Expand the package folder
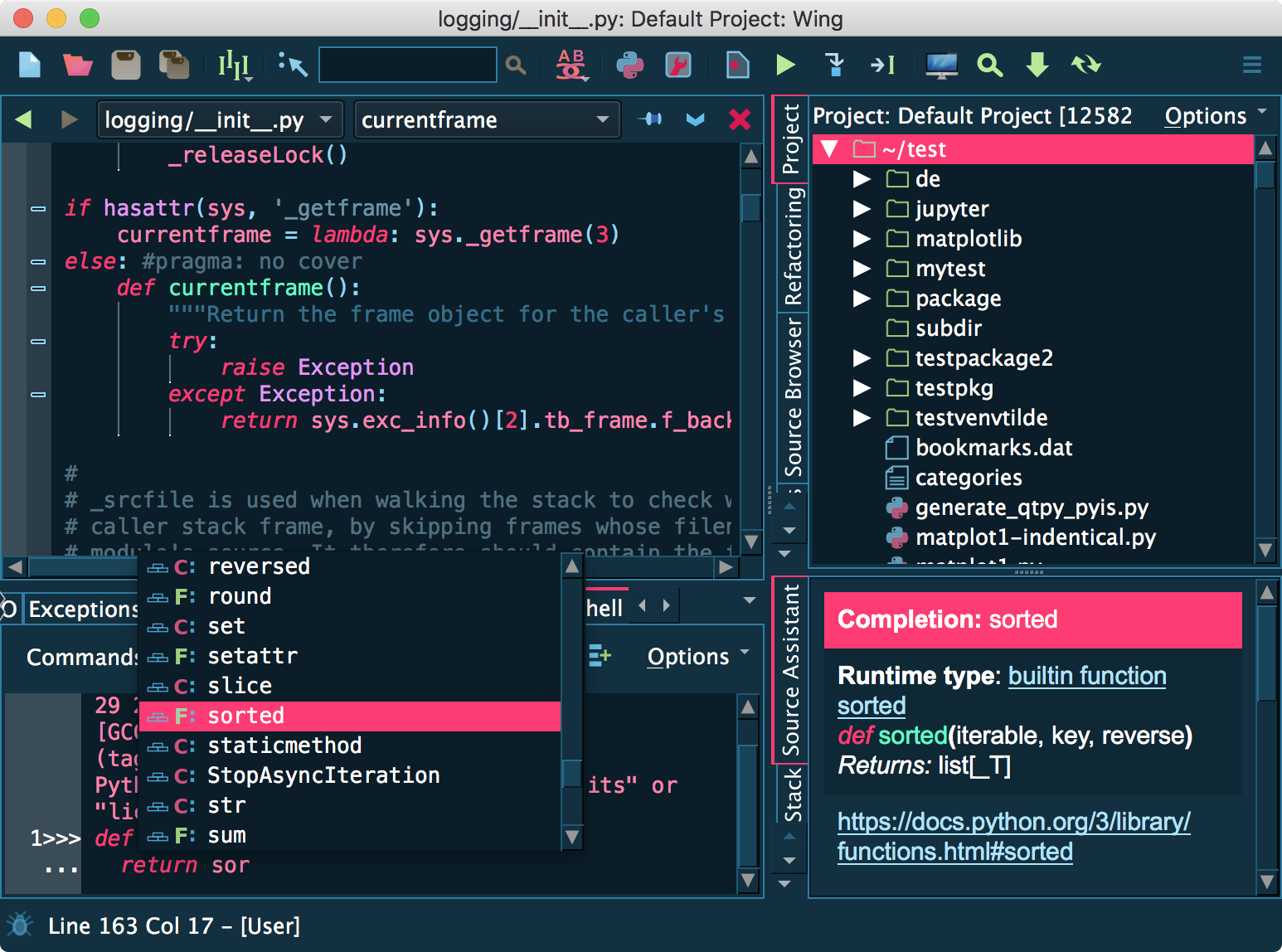 tap(862, 299)
